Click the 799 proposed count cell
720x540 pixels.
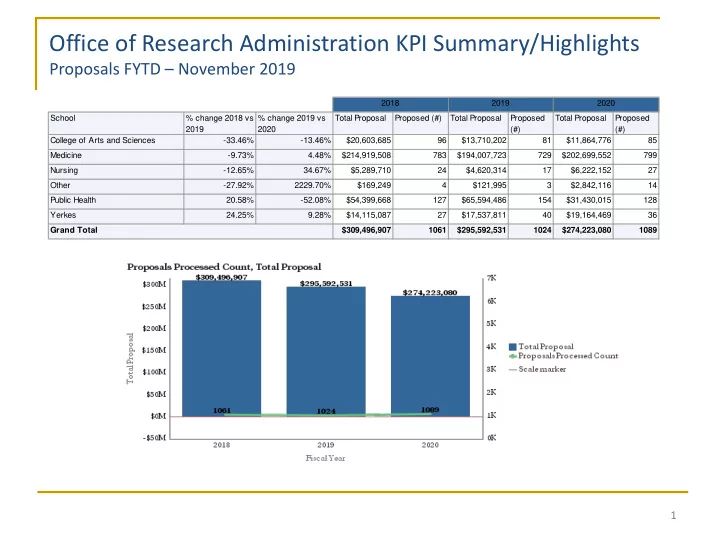[x=636, y=156]
